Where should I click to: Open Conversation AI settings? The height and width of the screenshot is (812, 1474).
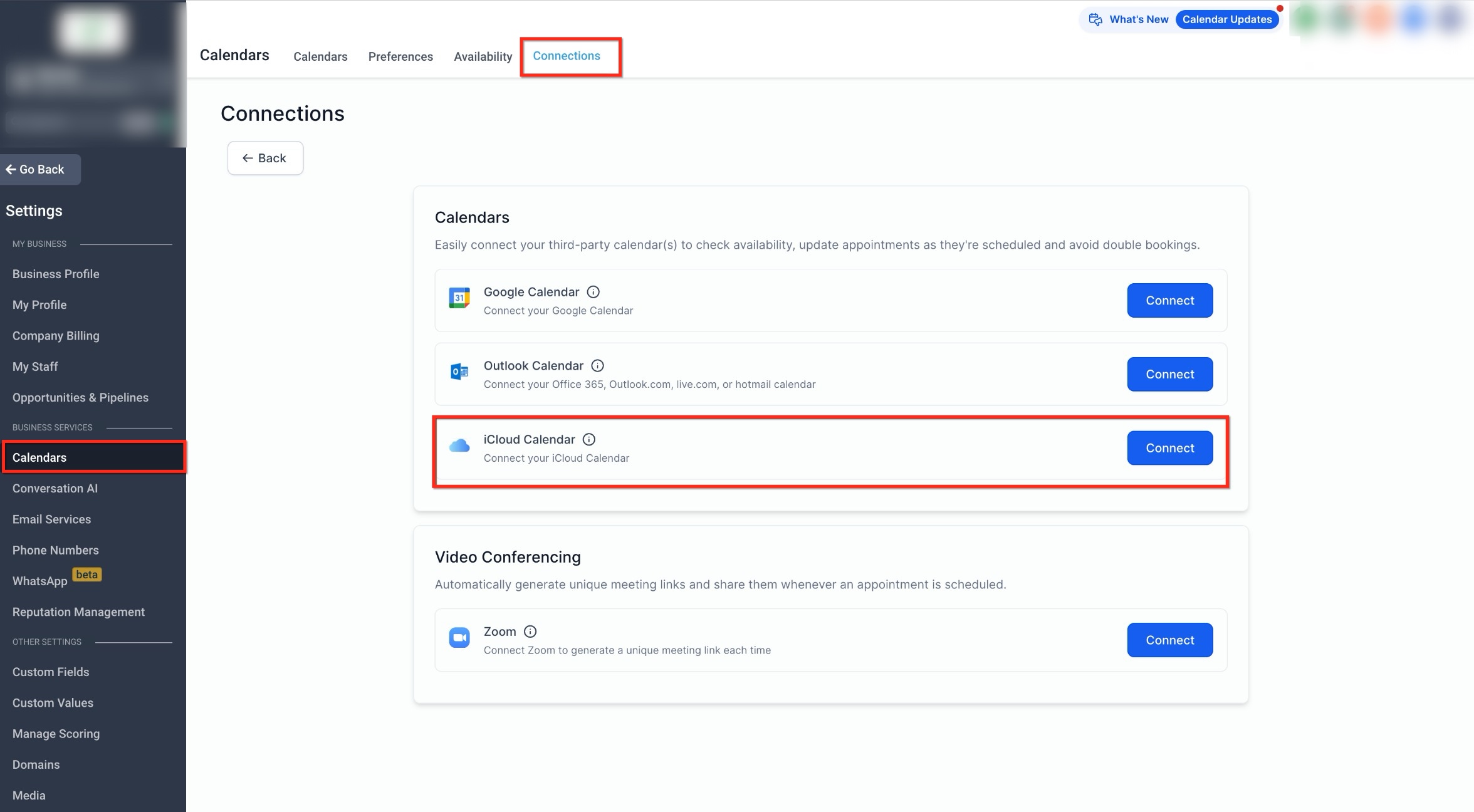point(55,488)
